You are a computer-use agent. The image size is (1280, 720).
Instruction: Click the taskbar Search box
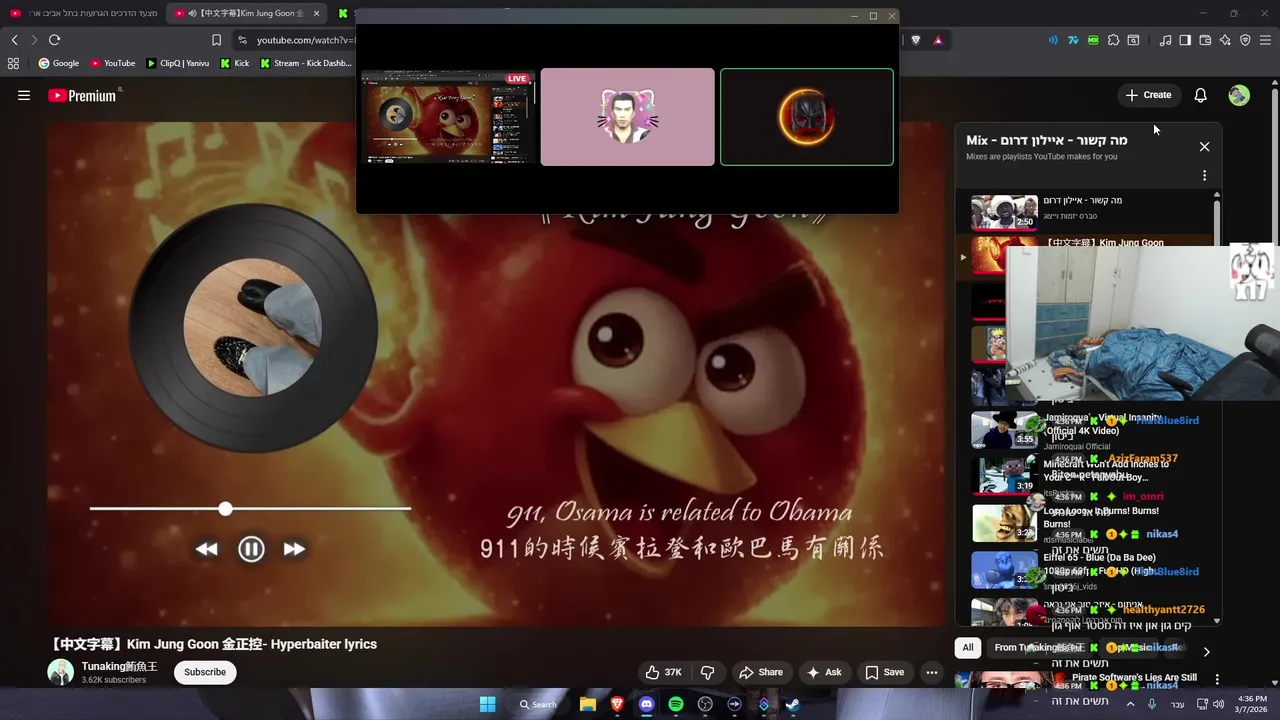tap(538, 704)
